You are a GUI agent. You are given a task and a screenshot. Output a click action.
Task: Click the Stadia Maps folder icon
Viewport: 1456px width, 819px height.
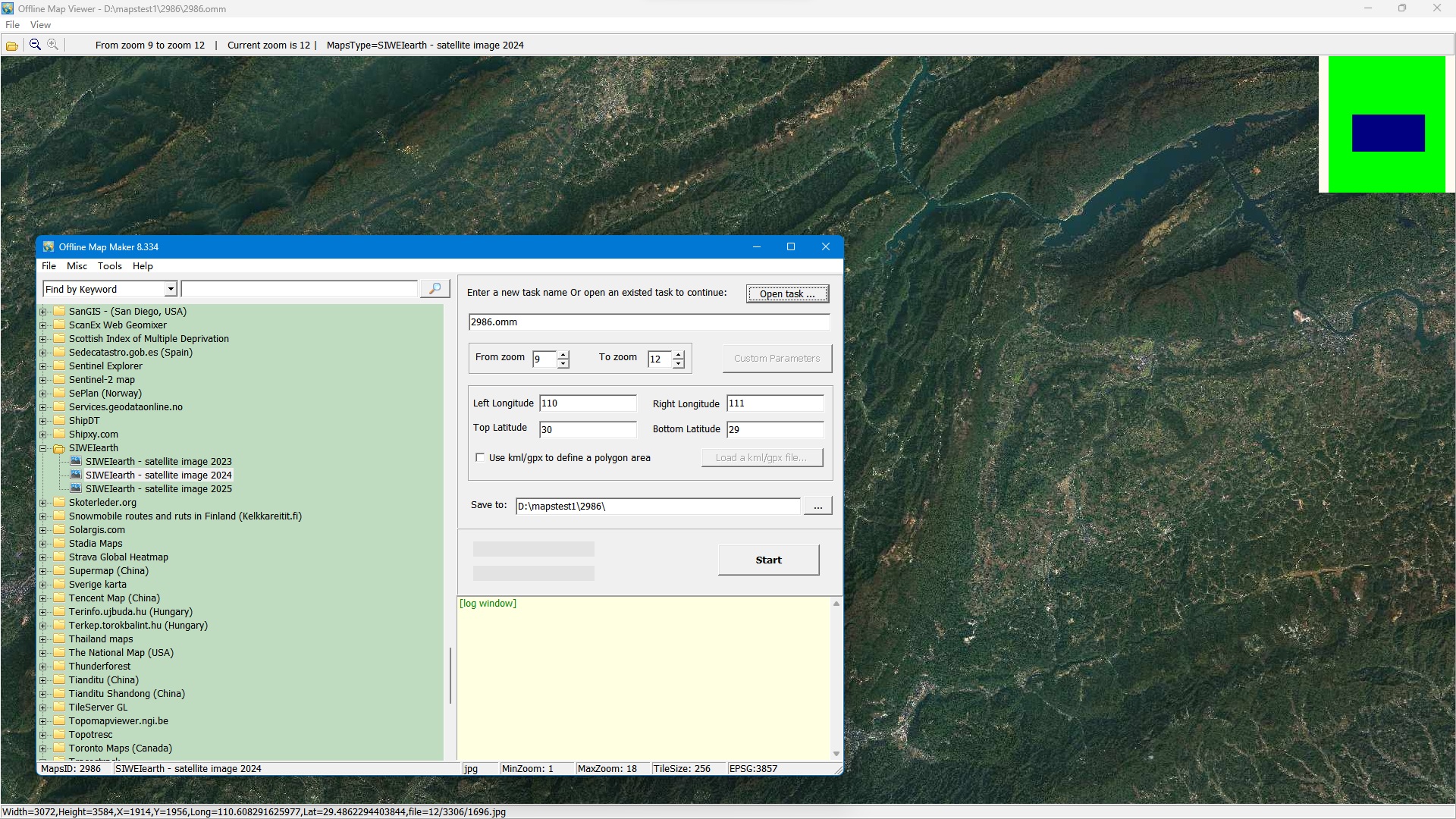pyautogui.click(x=59, y=544)
